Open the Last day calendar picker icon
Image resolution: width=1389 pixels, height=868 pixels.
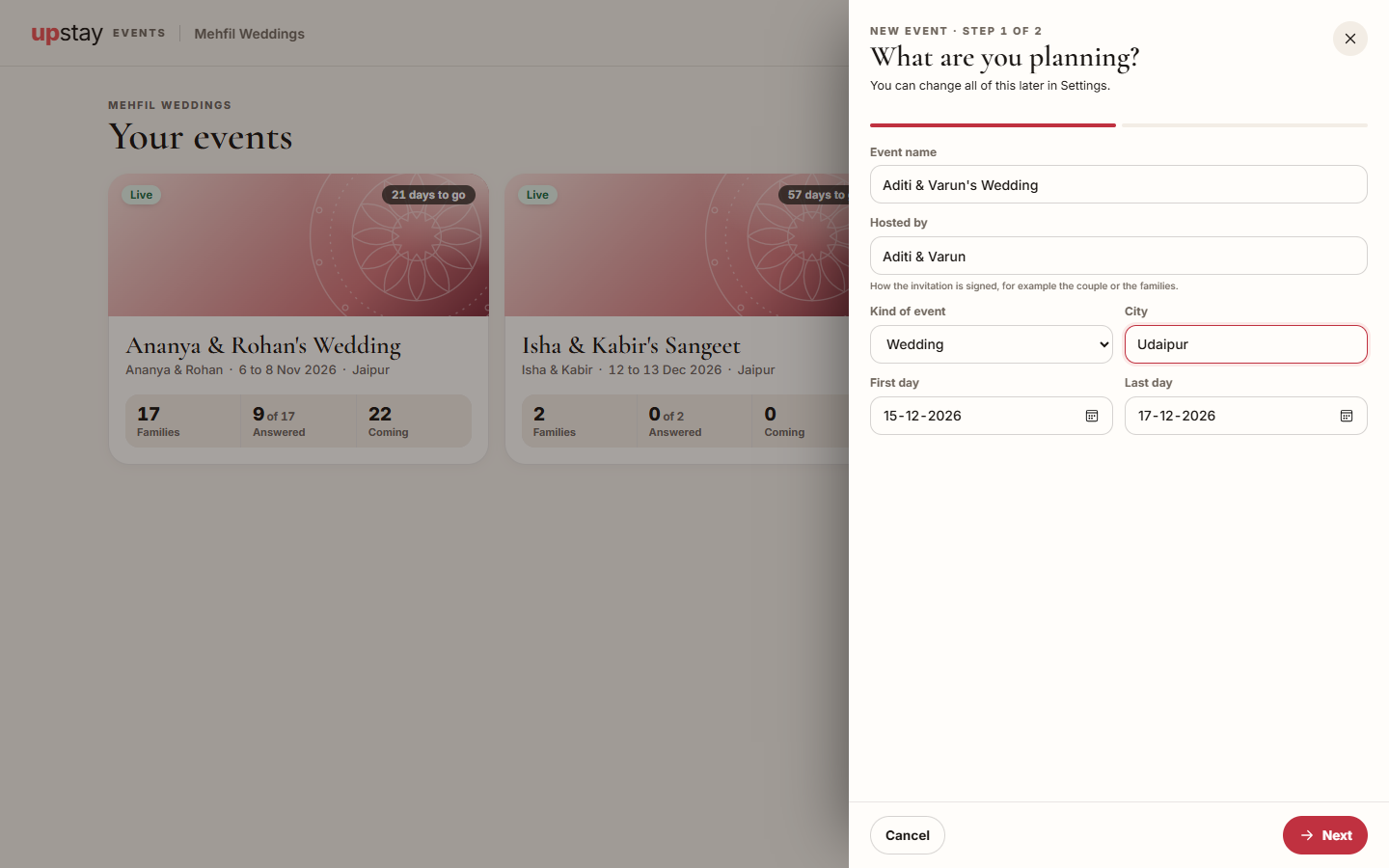tap(1347, 416)
